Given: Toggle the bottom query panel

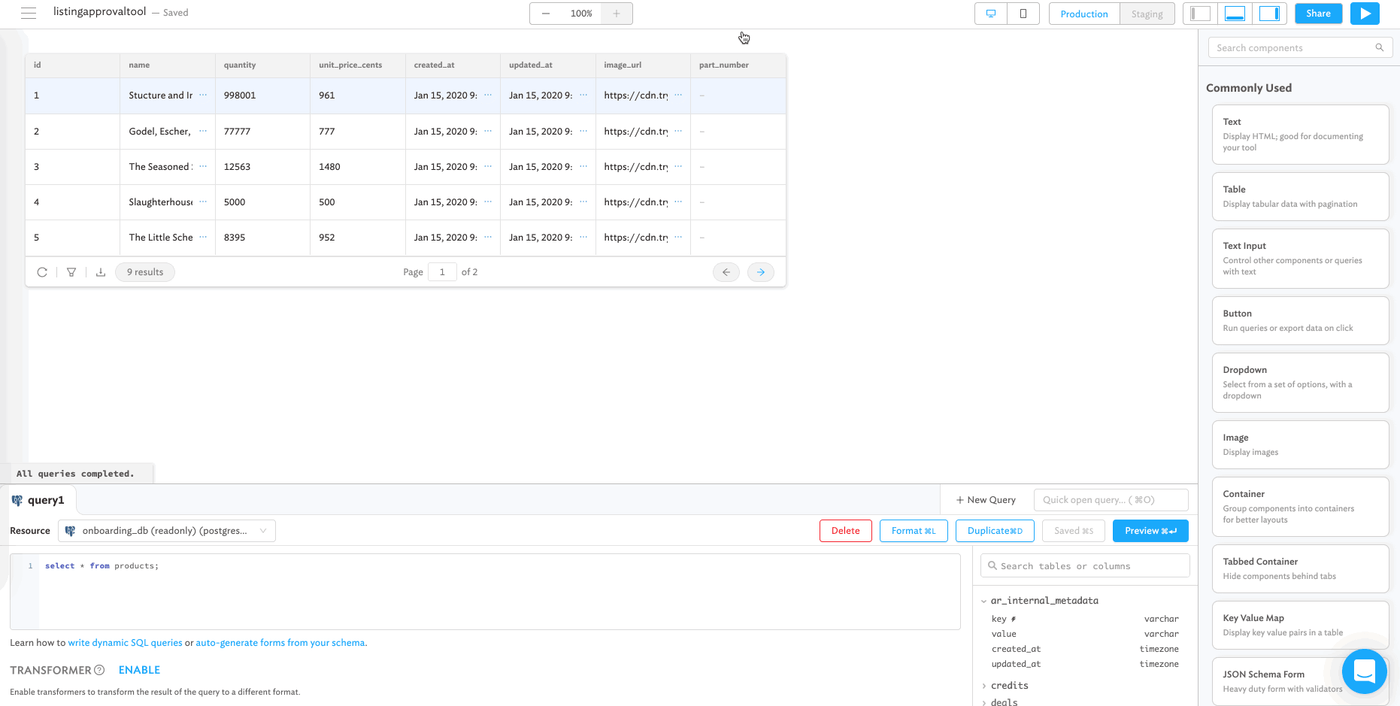Looking at the screenshot, I should click(1235, 14).
